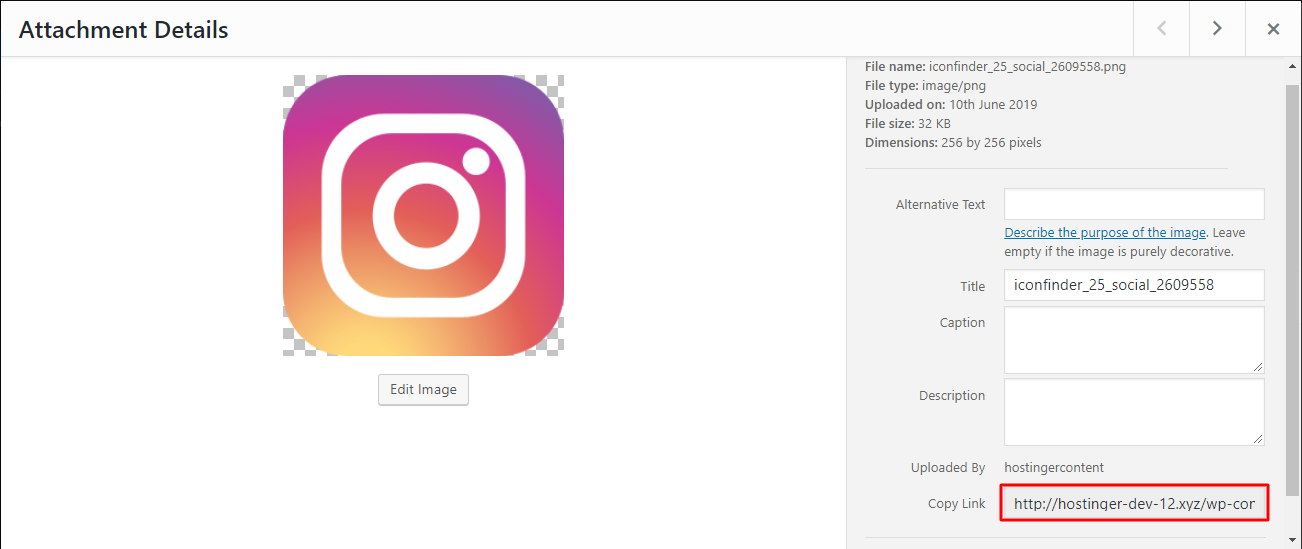The image size is (1302, 549).
Task: Go to next attachment with right chevron
Action: click(x=1217, y=29)
